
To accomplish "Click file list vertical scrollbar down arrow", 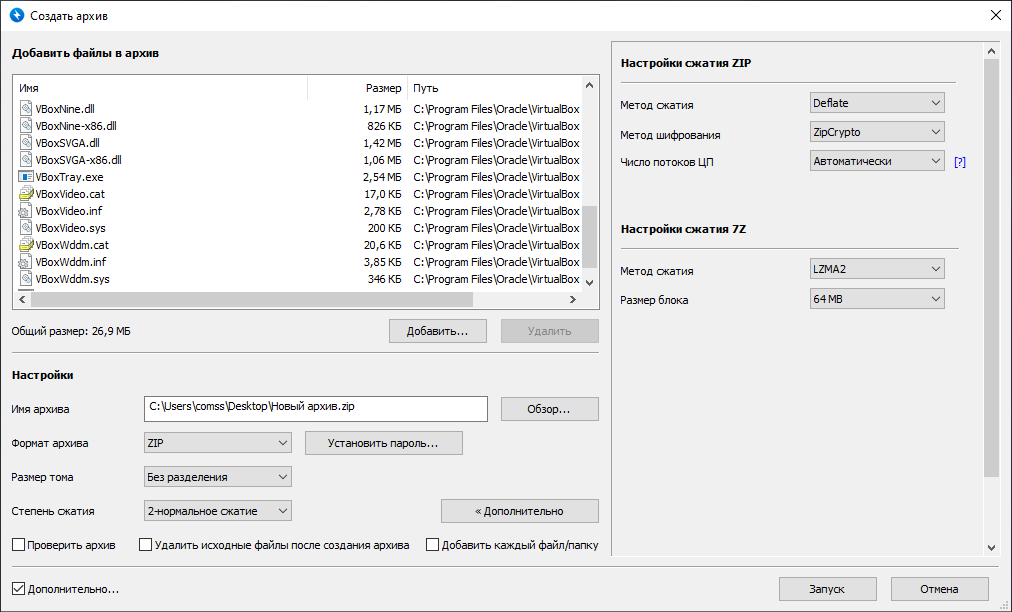I will [x=589, y=283].
